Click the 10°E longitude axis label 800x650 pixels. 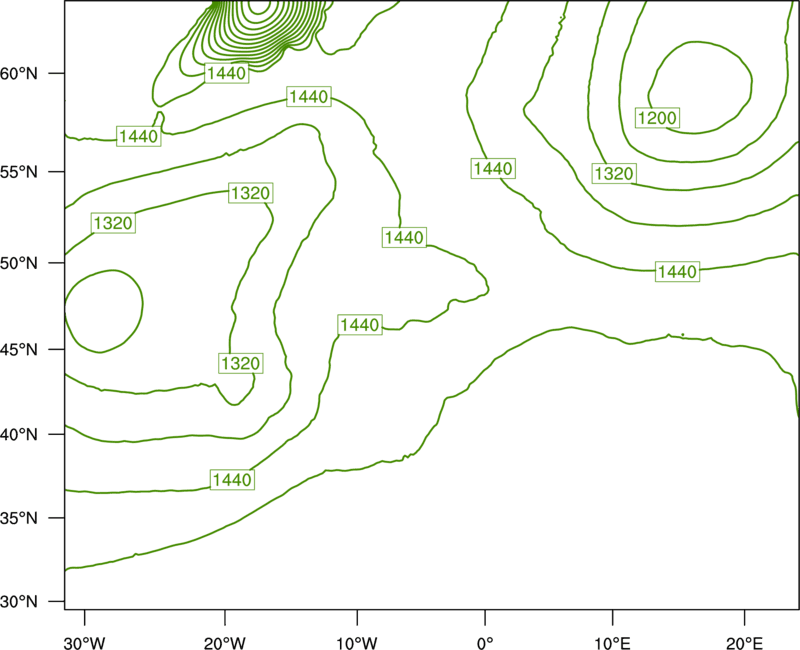pyautogui.click(x=612, y=643)
